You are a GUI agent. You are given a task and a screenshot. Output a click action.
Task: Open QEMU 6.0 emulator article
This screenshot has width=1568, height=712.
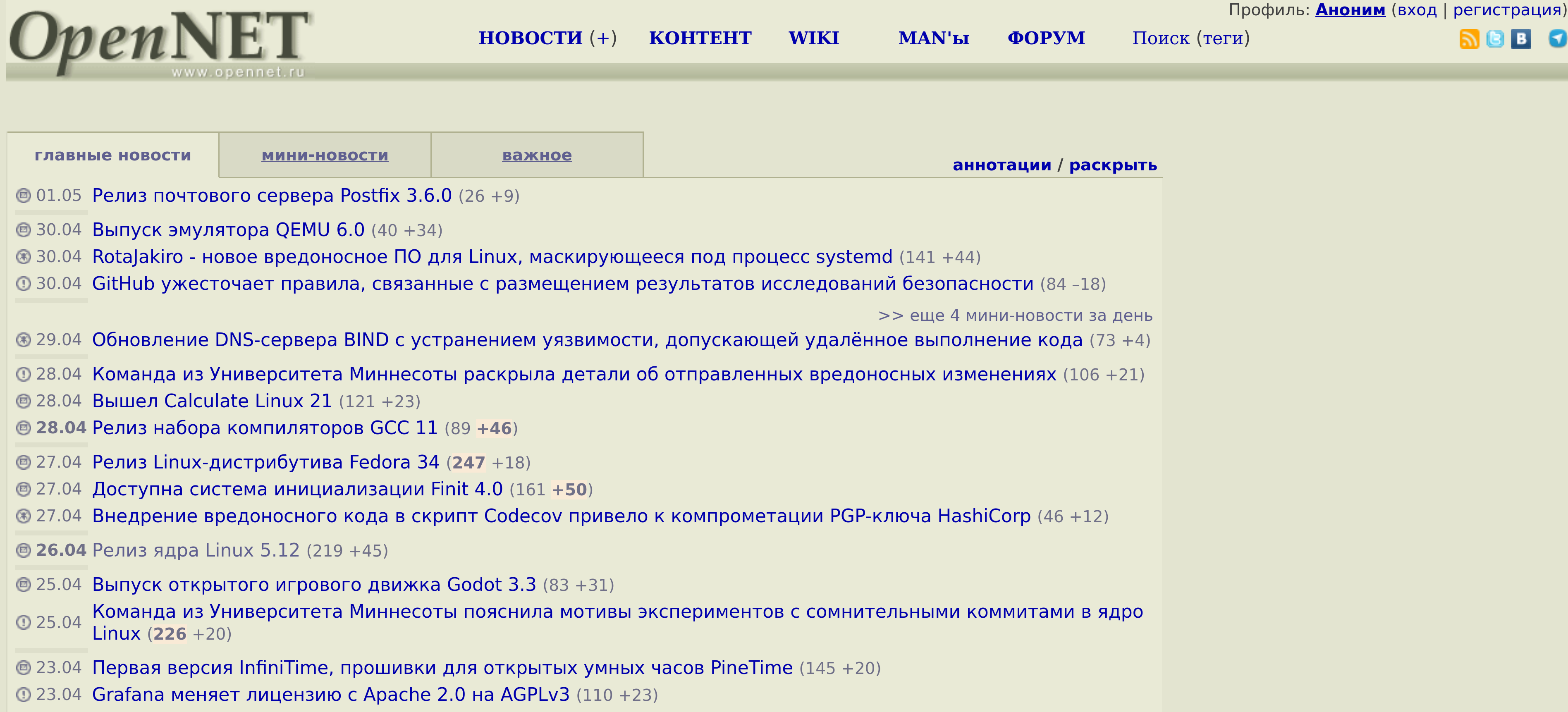click(228, 229)
